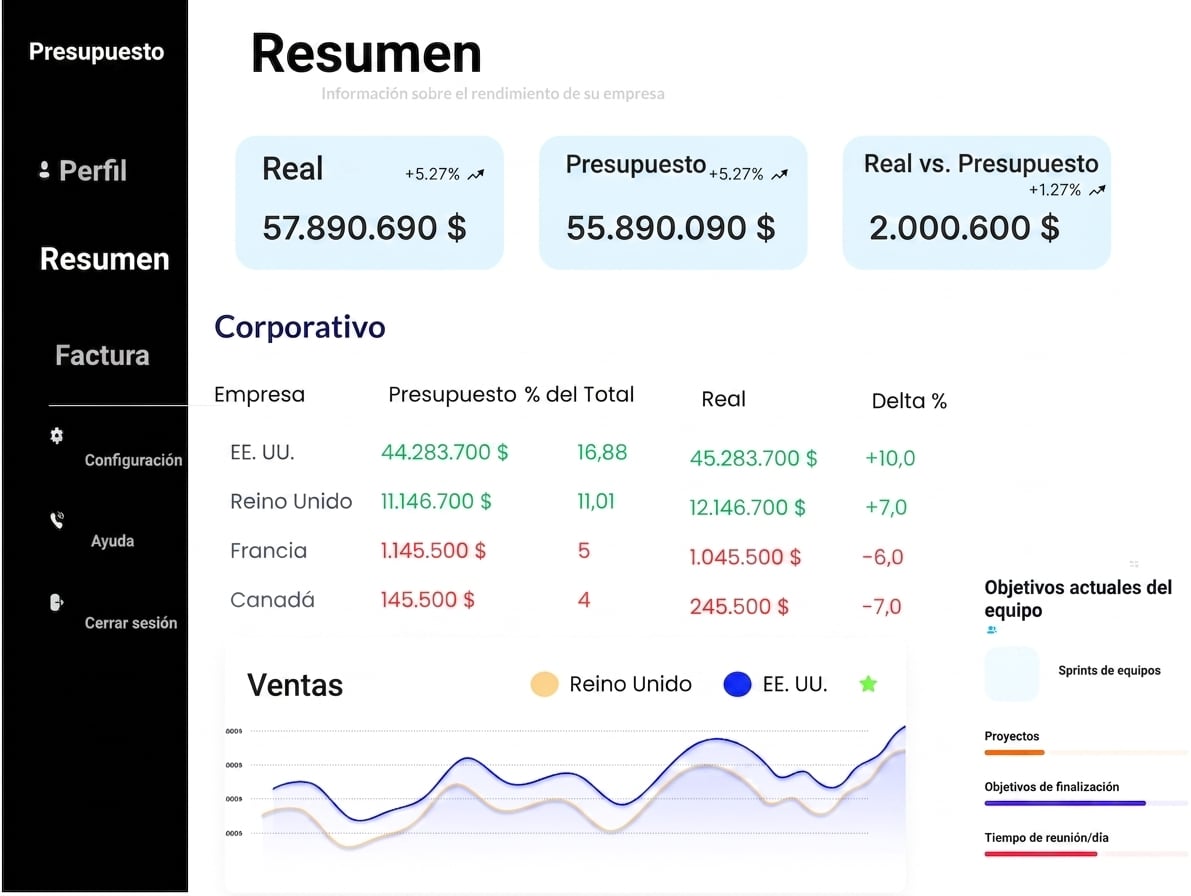Select the Reino Unido row name

pyautogui.click(x=291, y=501)
